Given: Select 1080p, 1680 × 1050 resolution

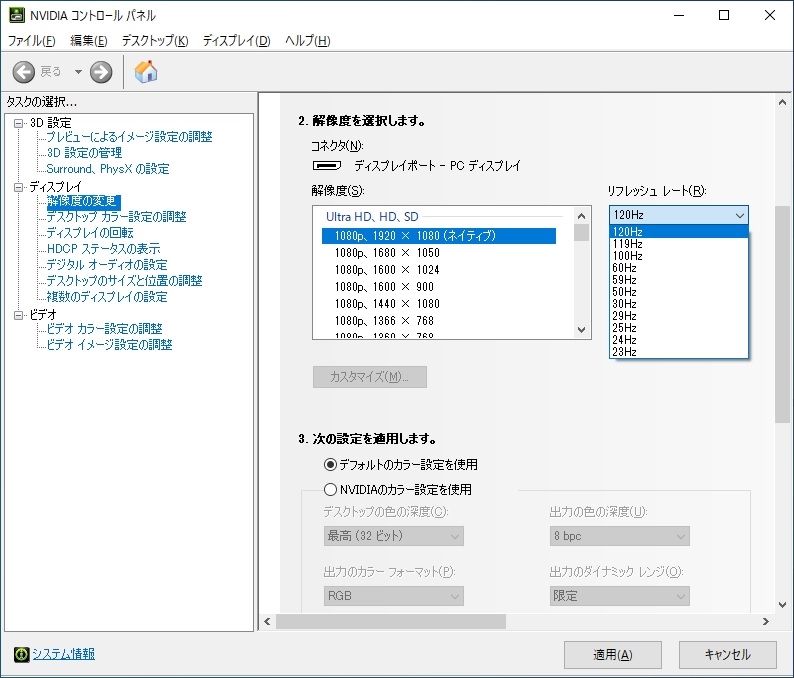Looking at the screenshot, I should (x=439, y=253).
